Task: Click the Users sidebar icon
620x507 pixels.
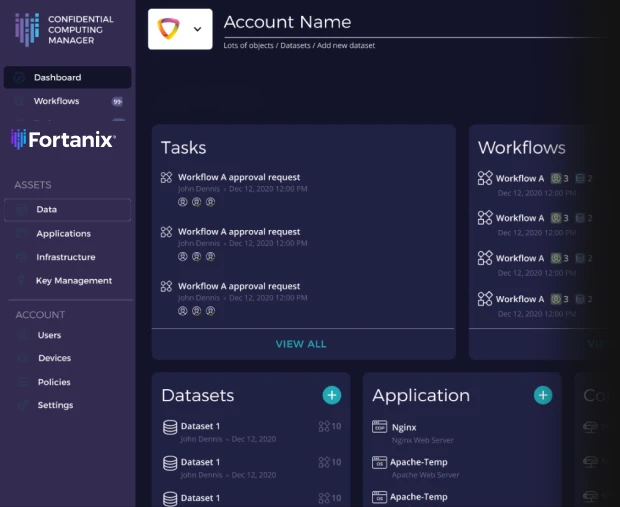Action: [23, 335]
